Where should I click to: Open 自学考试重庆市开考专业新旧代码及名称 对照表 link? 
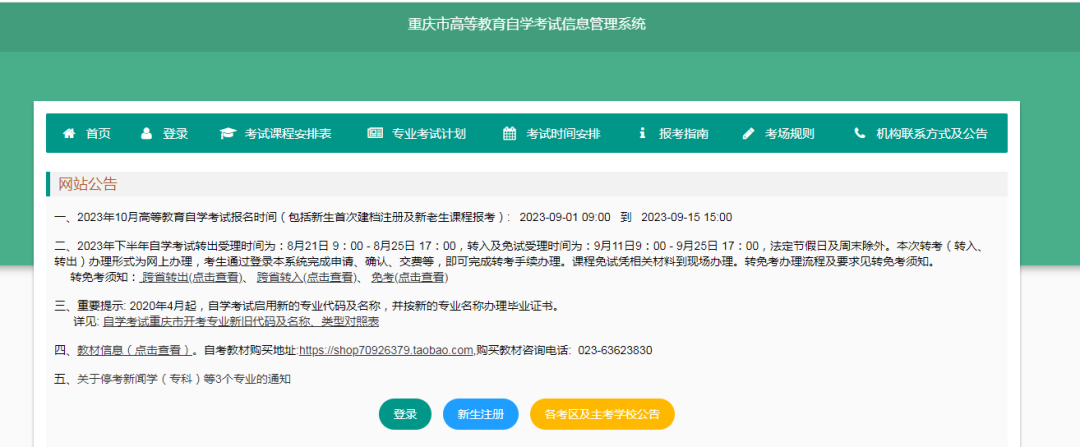tap(240, 322)
